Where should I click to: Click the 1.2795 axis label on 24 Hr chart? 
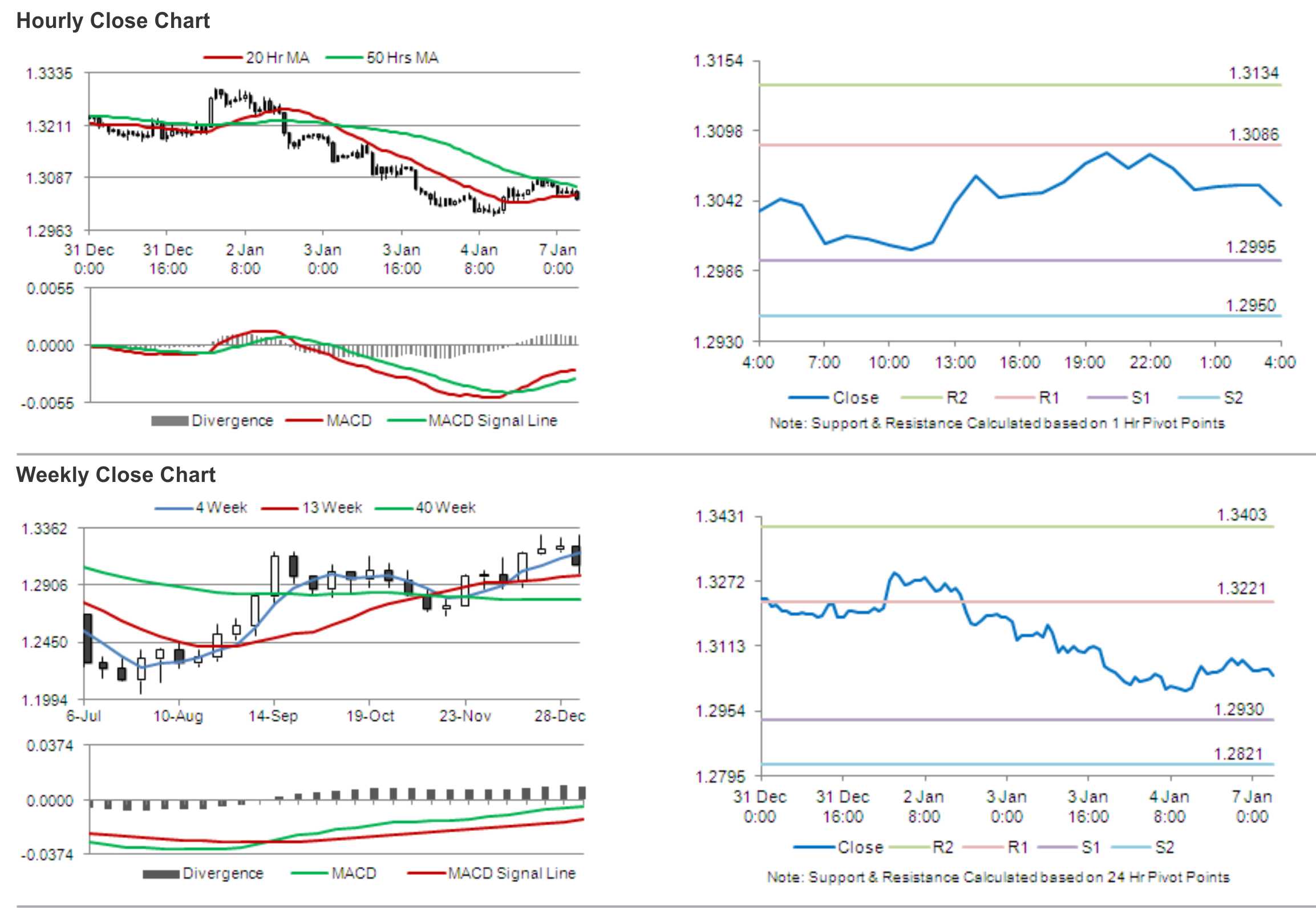pyautogui.click(x=720, y=777)
